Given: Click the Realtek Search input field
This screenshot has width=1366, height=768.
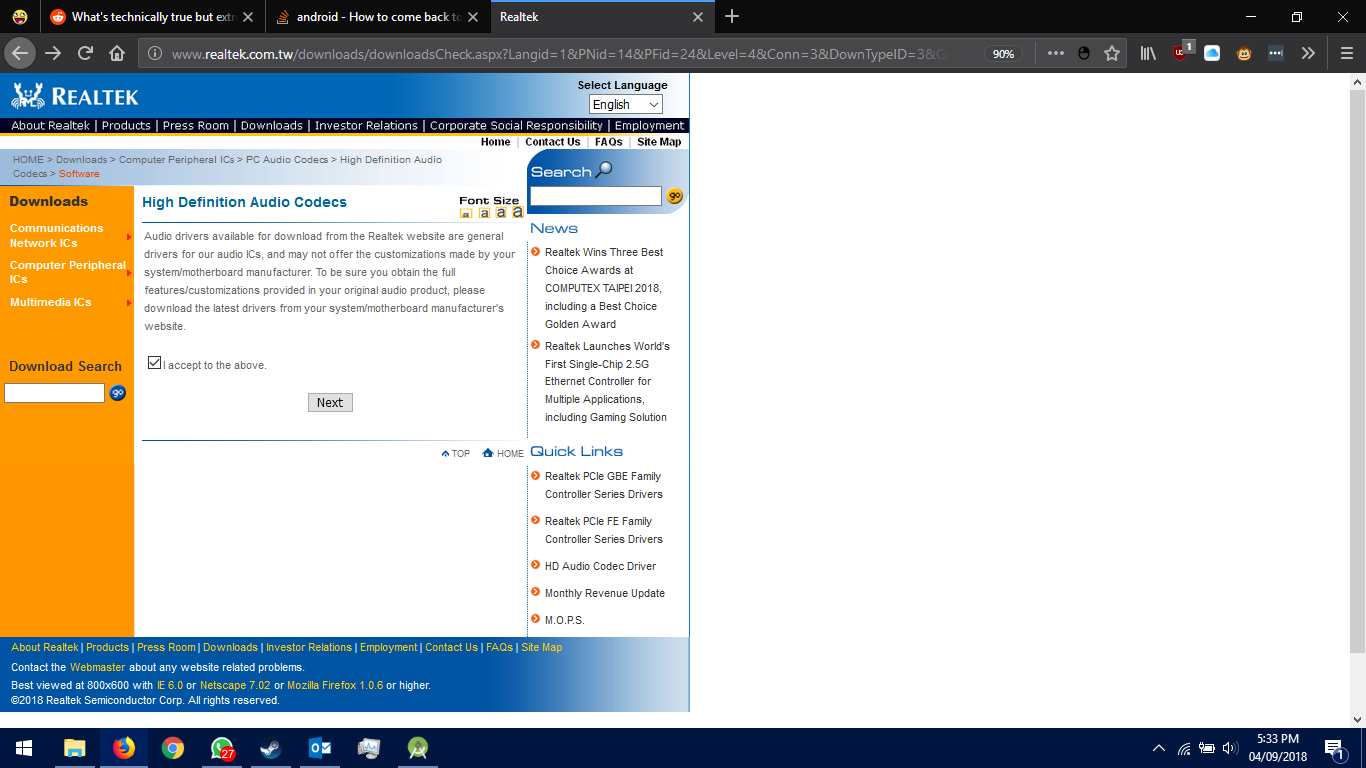Looking at the screenshot, I should 596,196.
